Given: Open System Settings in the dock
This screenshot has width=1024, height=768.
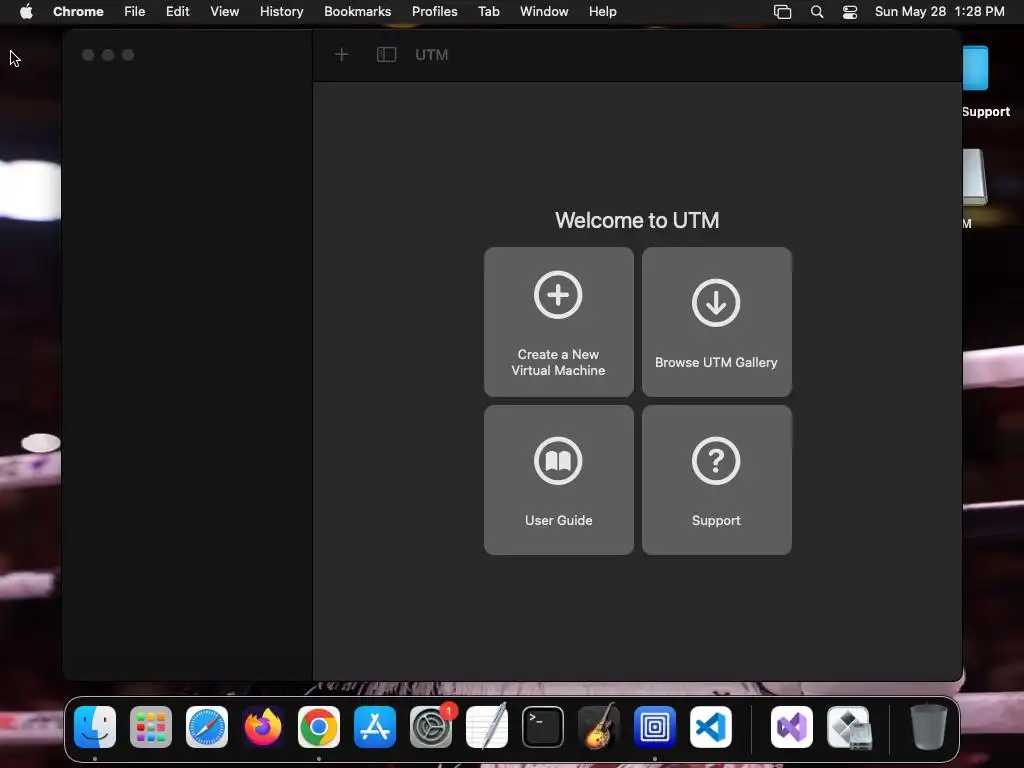Looking at the screenshot, I should [431, 727].
